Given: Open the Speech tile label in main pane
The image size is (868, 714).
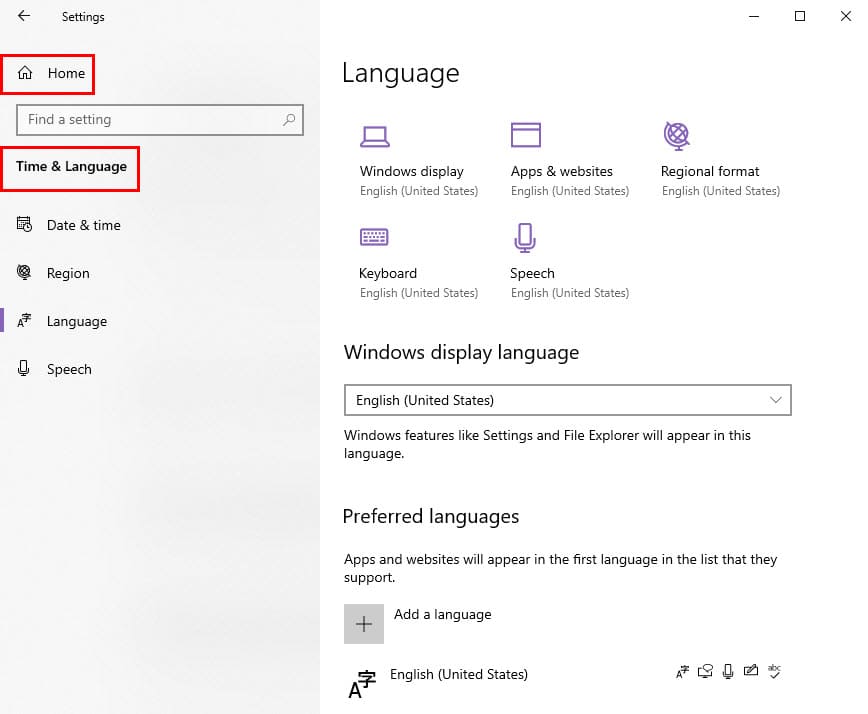Looking at the screenshot, I should pos(532,273).
